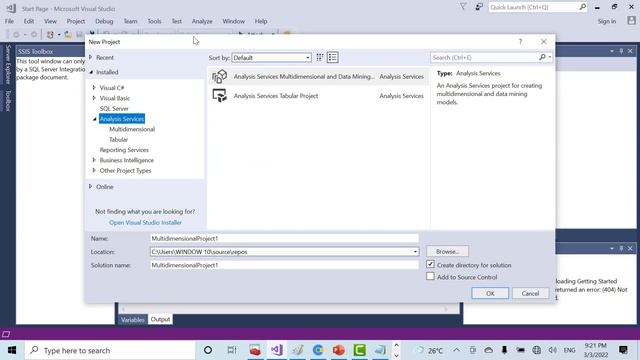Open the OneDrive cloud tray icon
640x360 pixels.
click(489, 350)
